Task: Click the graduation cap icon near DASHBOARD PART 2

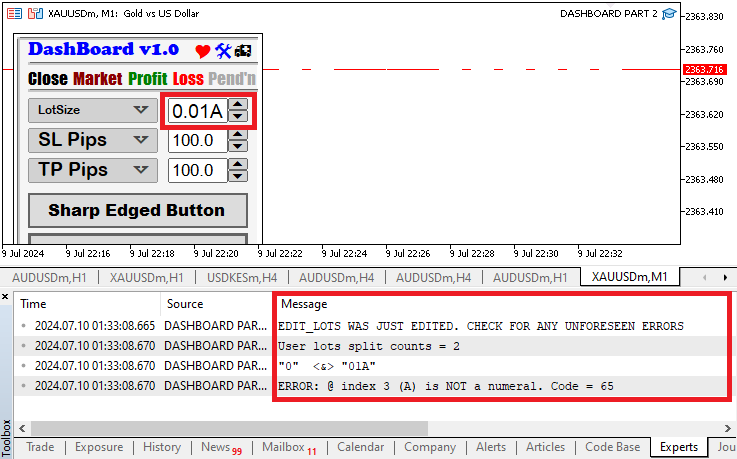Action: [669, 14]
